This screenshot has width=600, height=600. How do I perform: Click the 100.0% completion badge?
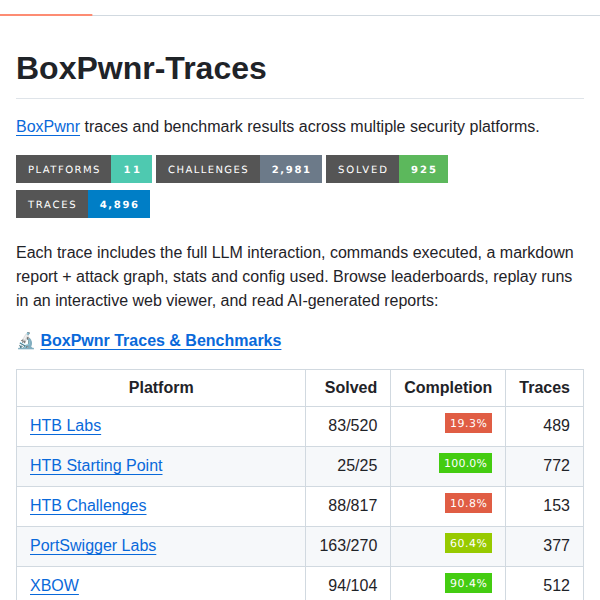pos(465,463)
